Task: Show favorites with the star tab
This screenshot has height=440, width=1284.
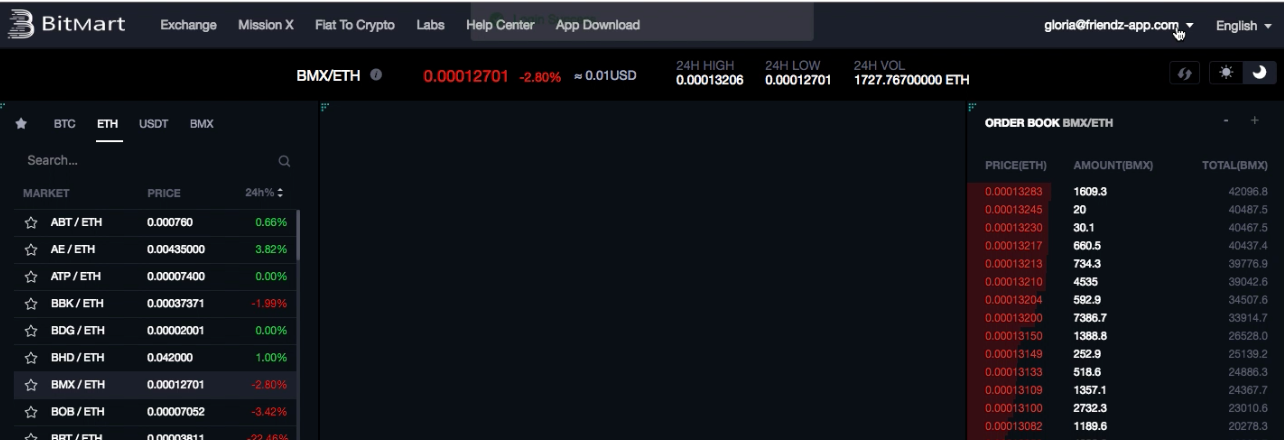Action: coord(21,124)
